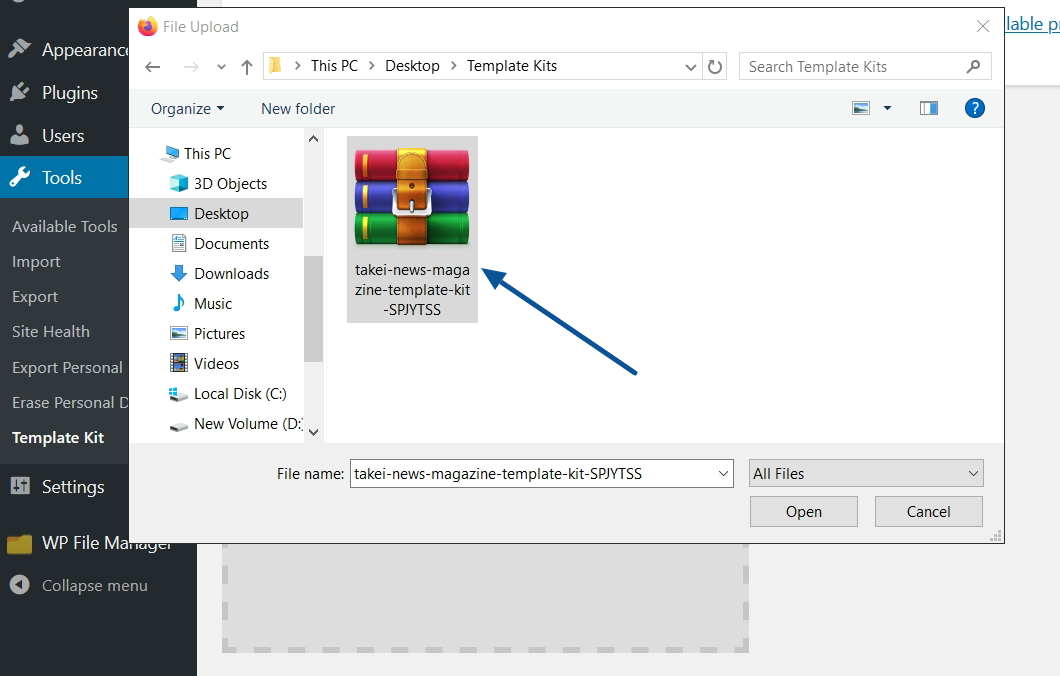Click the Local Disk drive icon

[178, 394]
